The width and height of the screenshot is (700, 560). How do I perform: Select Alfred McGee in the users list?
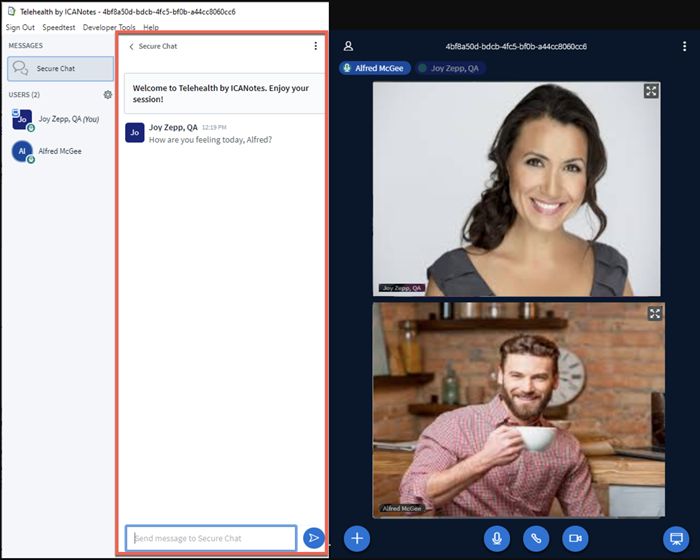[58, 151]
